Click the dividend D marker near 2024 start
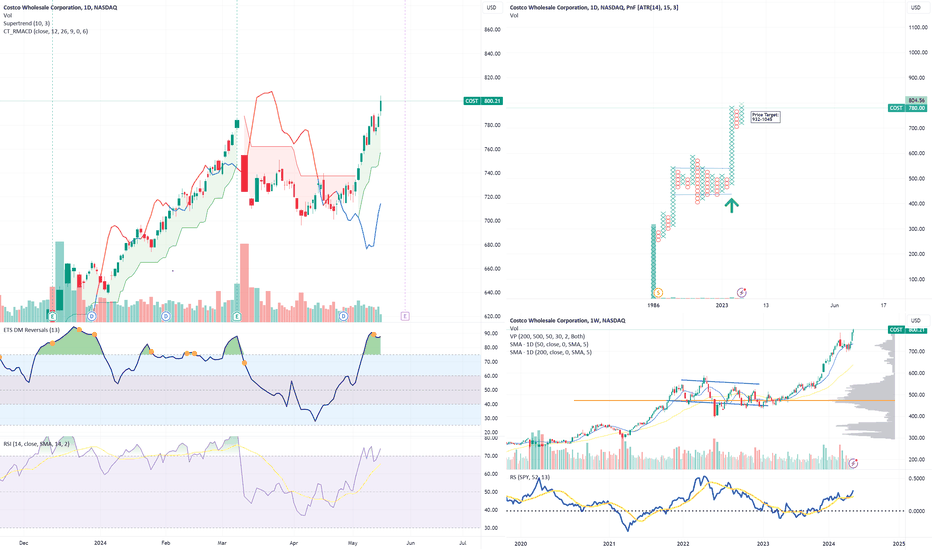Viewport: 932px width, 550px height. [92, 316]
